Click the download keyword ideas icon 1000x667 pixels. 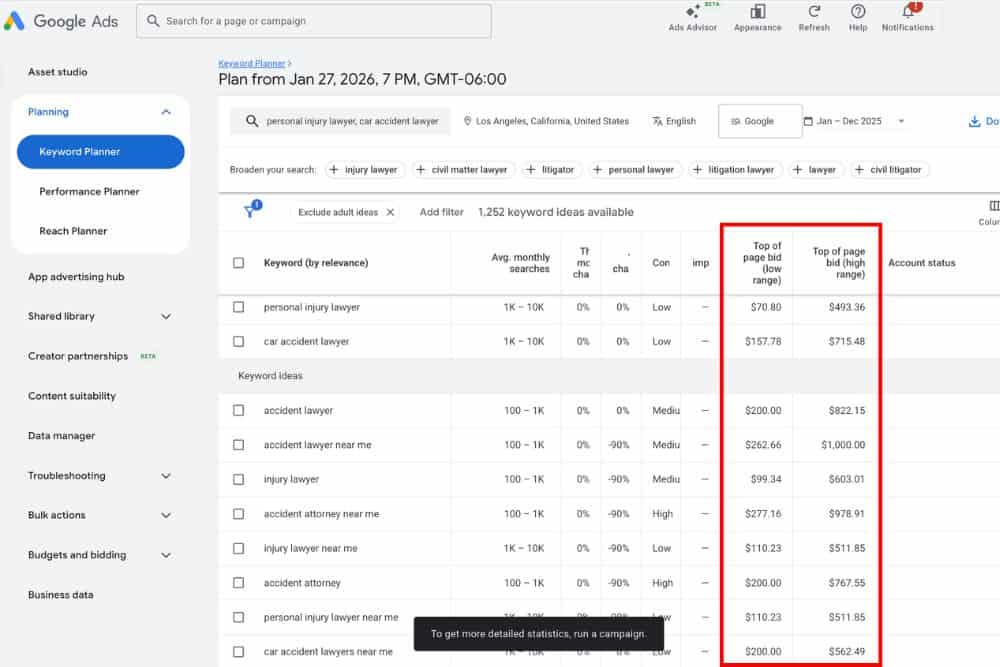tap(975, 121)
